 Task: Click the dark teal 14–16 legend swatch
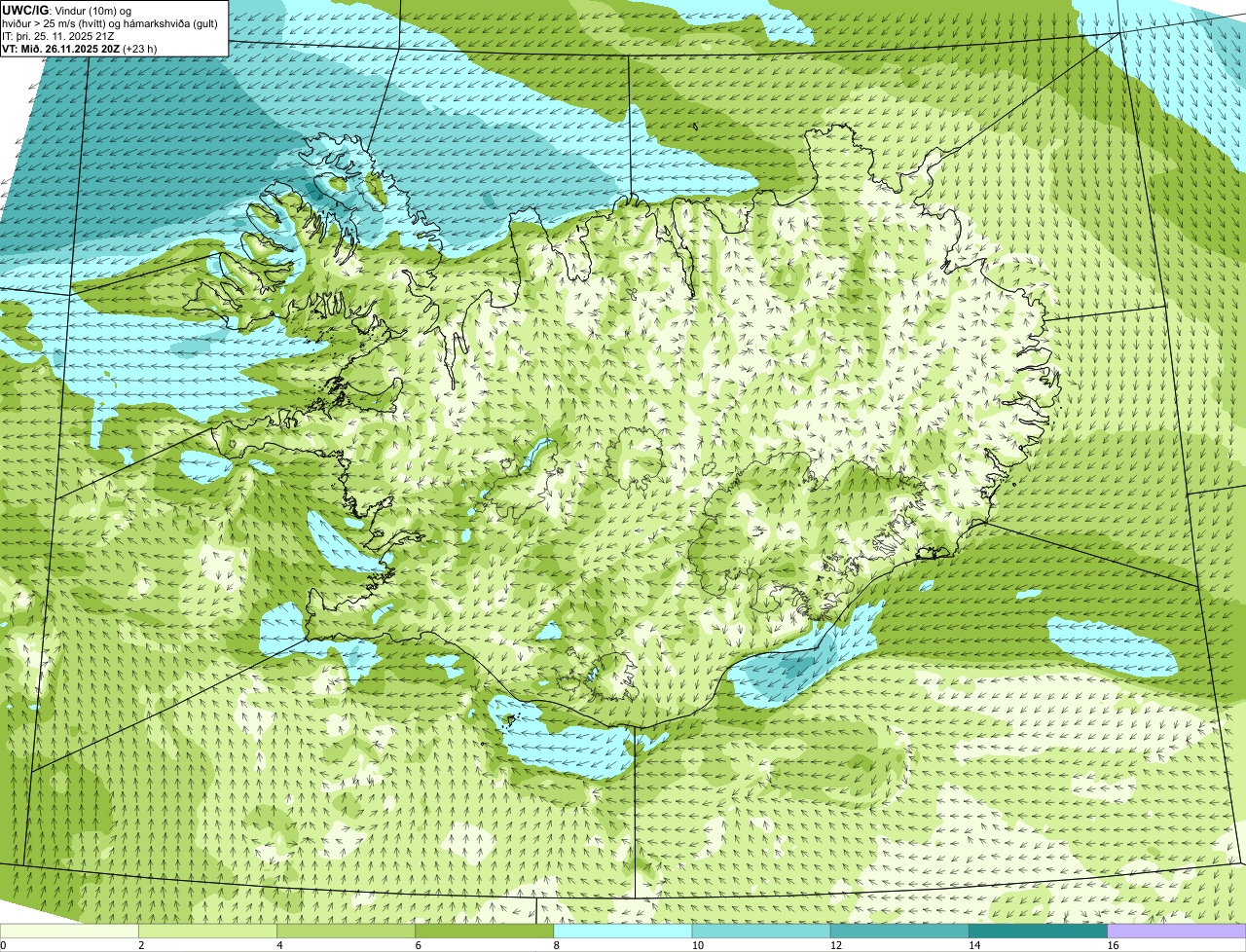1038,932
